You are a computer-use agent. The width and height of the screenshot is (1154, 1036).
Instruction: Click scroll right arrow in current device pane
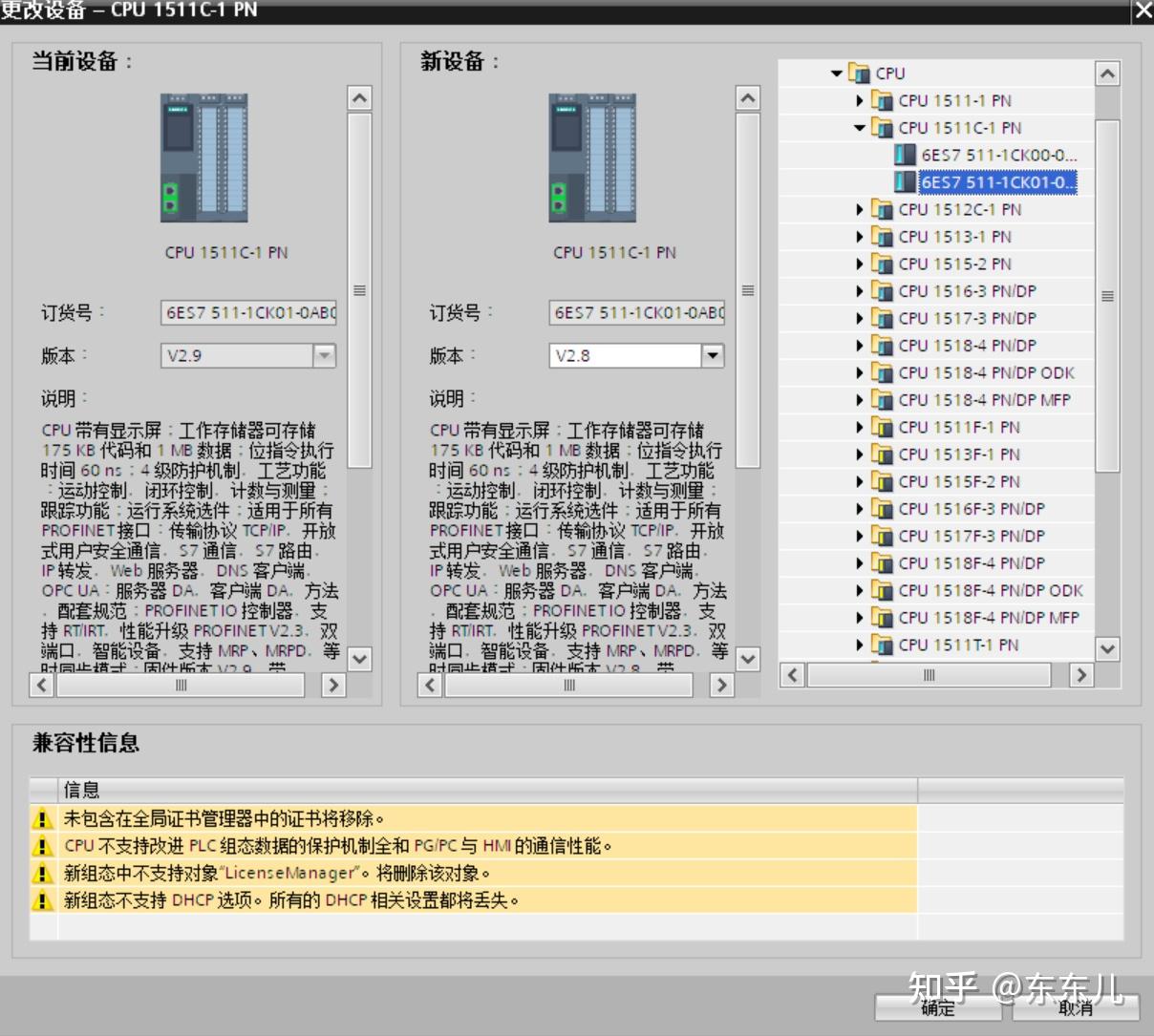click(332, 685)
